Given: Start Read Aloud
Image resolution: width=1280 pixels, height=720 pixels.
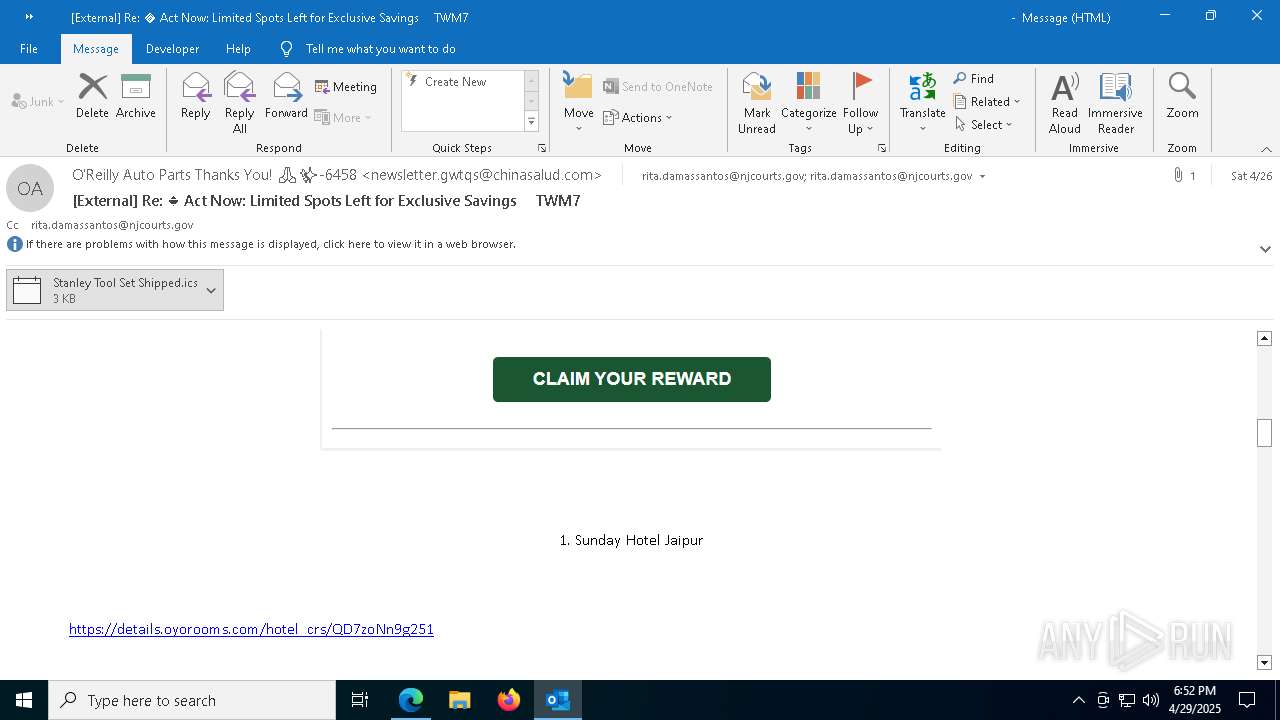Looking at the screenshot, I should [x=1064, y=102].
